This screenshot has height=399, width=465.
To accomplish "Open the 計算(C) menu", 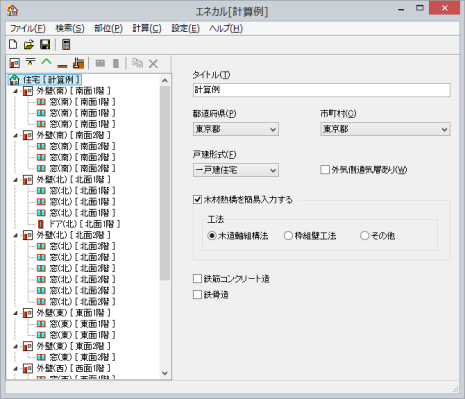I will click(147, 28).
